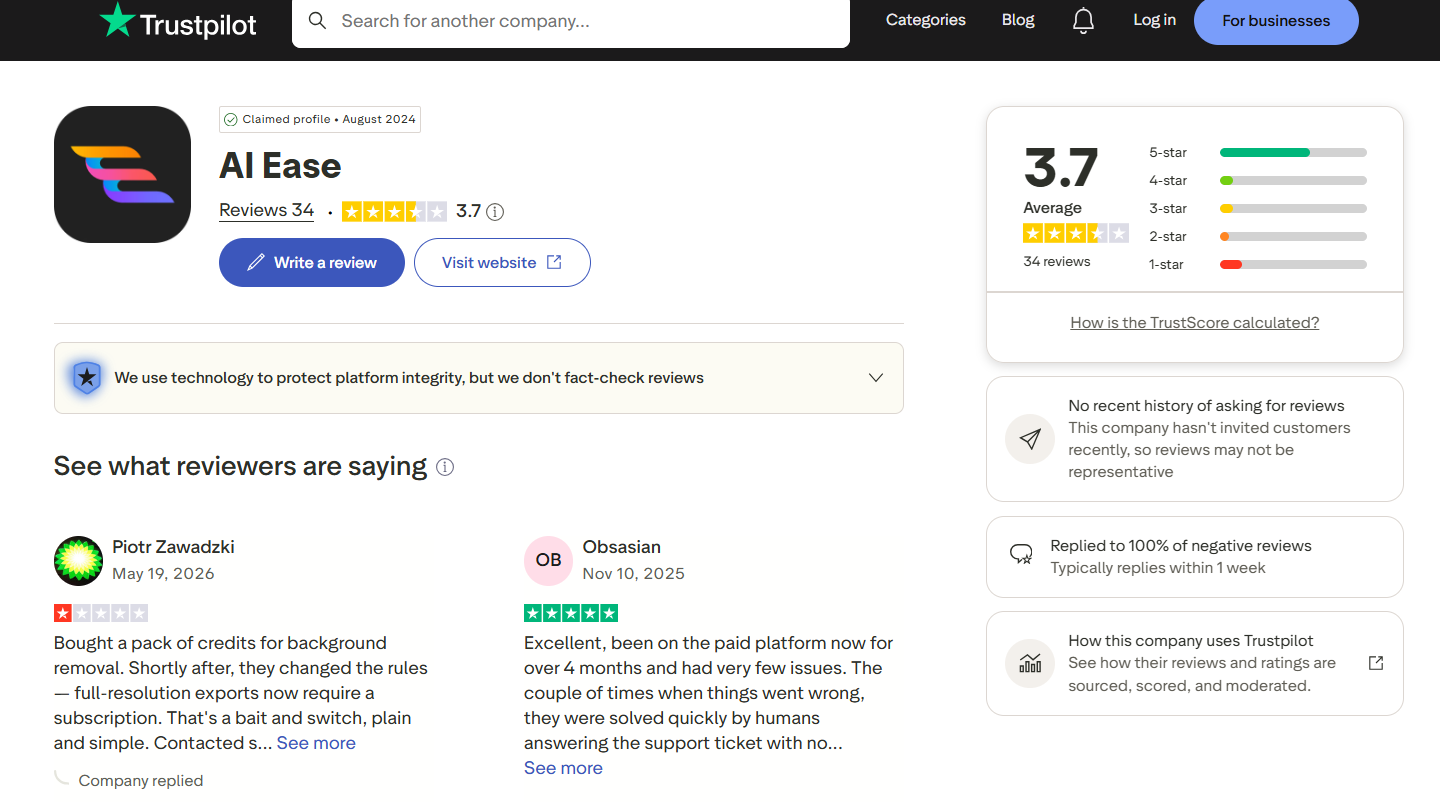Image resolution: width=1440 pixels, height=802 pixels.
Task: Focus the Search for another company field
Action: coord(571,21)
